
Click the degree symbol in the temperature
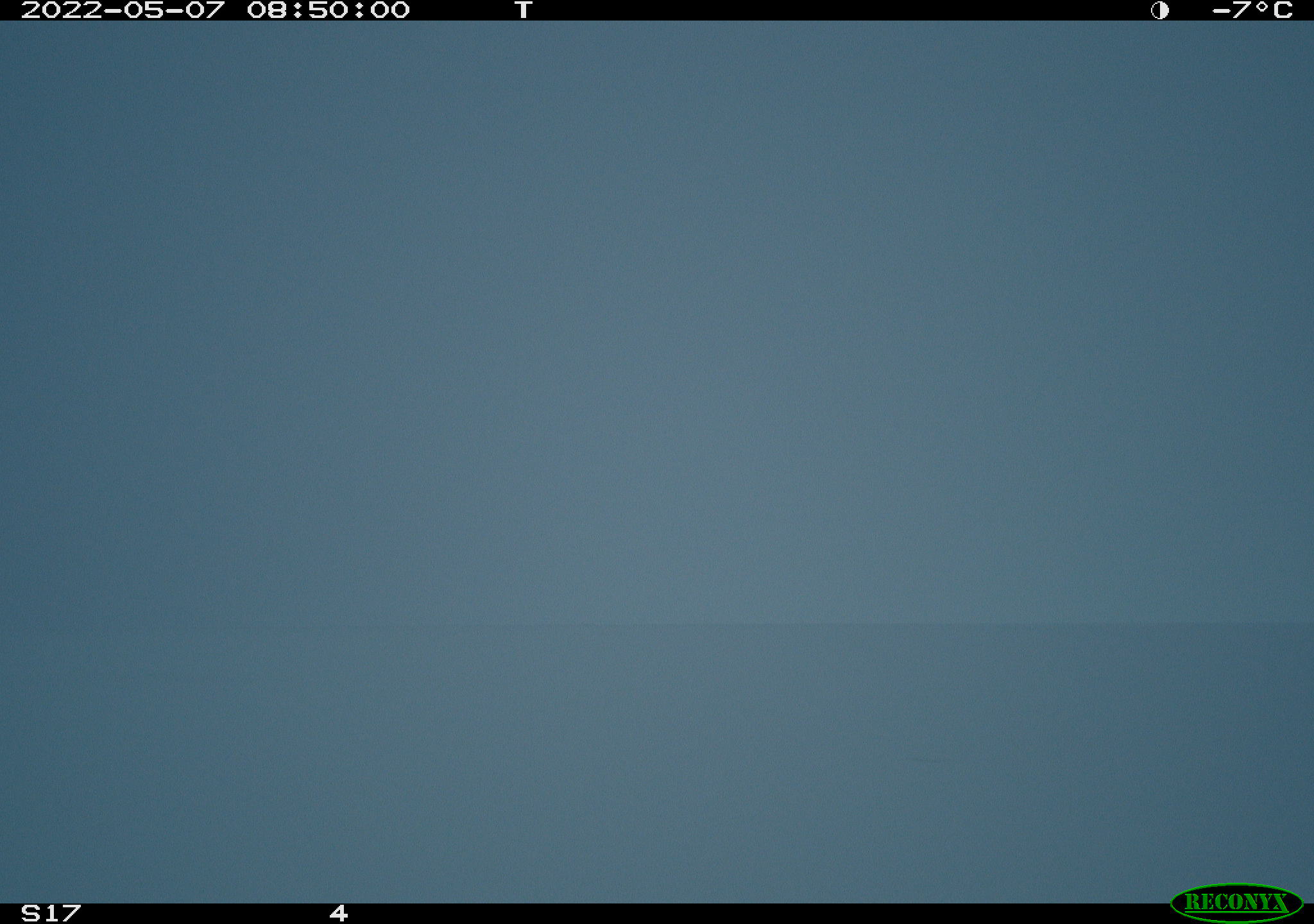[x=1262, y=6]
